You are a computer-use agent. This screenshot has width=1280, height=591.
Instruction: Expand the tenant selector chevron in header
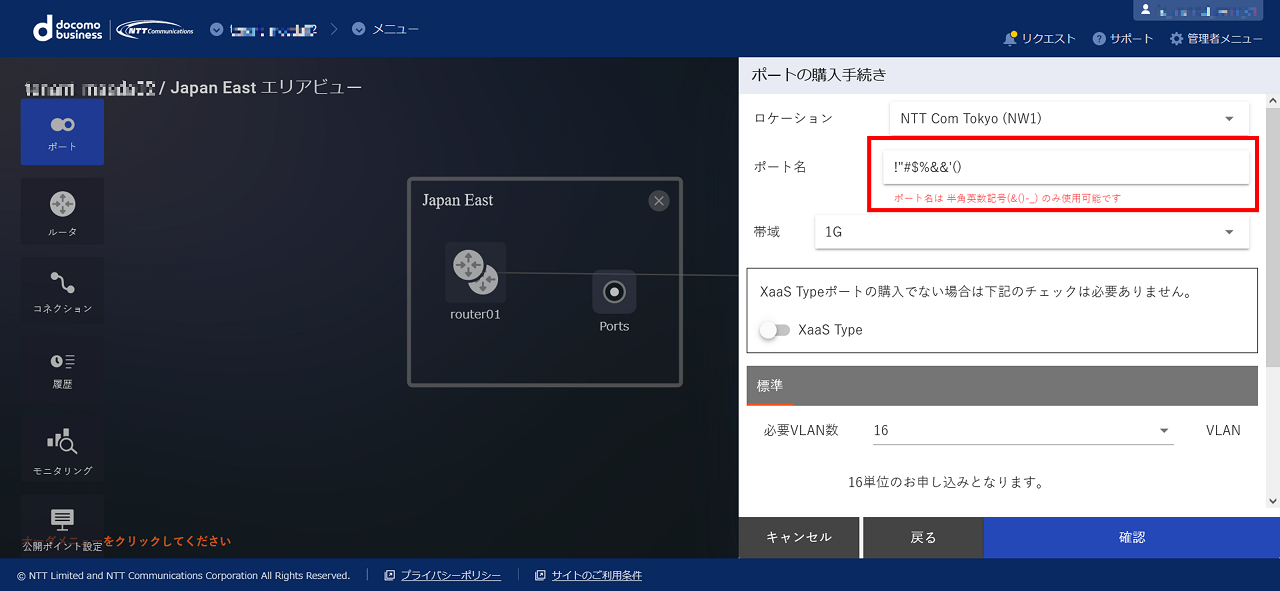point(217,29)
